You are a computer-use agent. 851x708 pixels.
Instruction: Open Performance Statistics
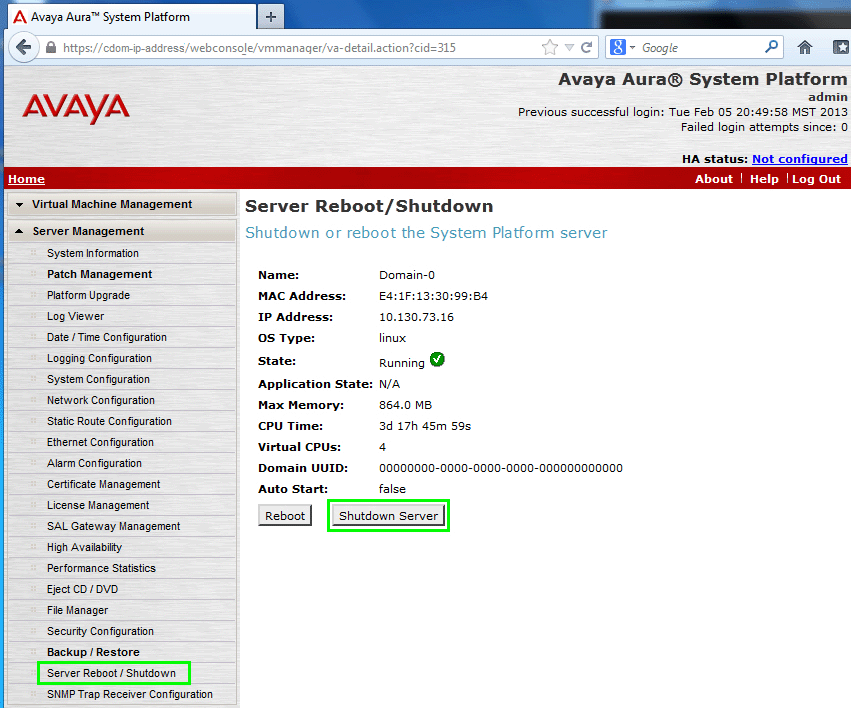point(101,569)
